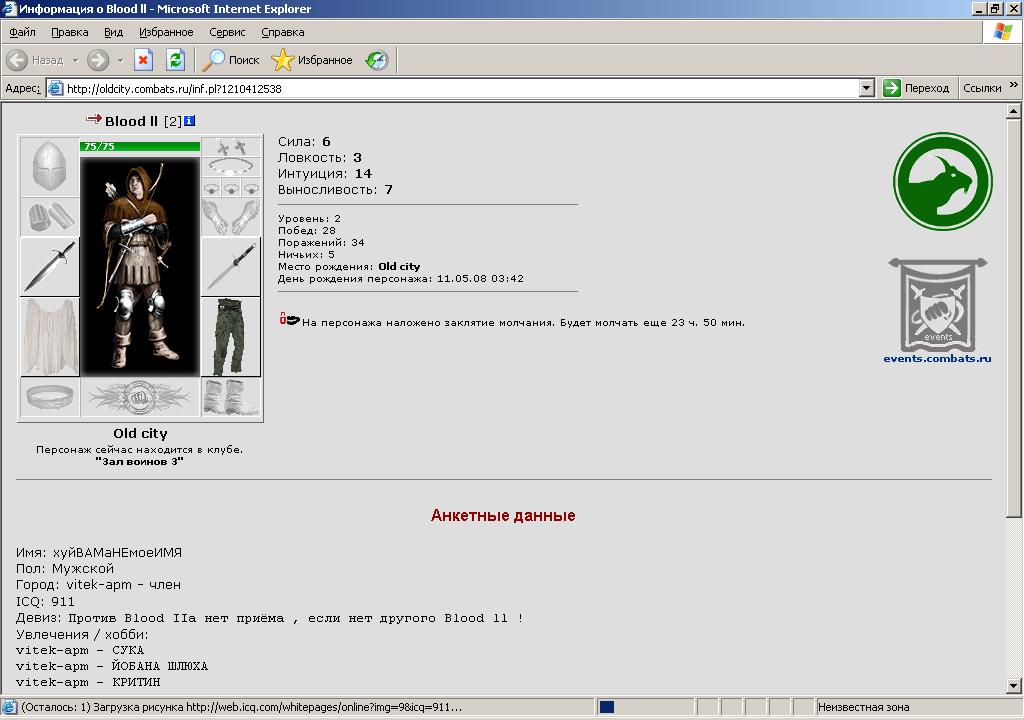Viewport: 1024px width, 720px height.
Task: Click the vertical scrollbar down arrow
Action: [1014, 686]
